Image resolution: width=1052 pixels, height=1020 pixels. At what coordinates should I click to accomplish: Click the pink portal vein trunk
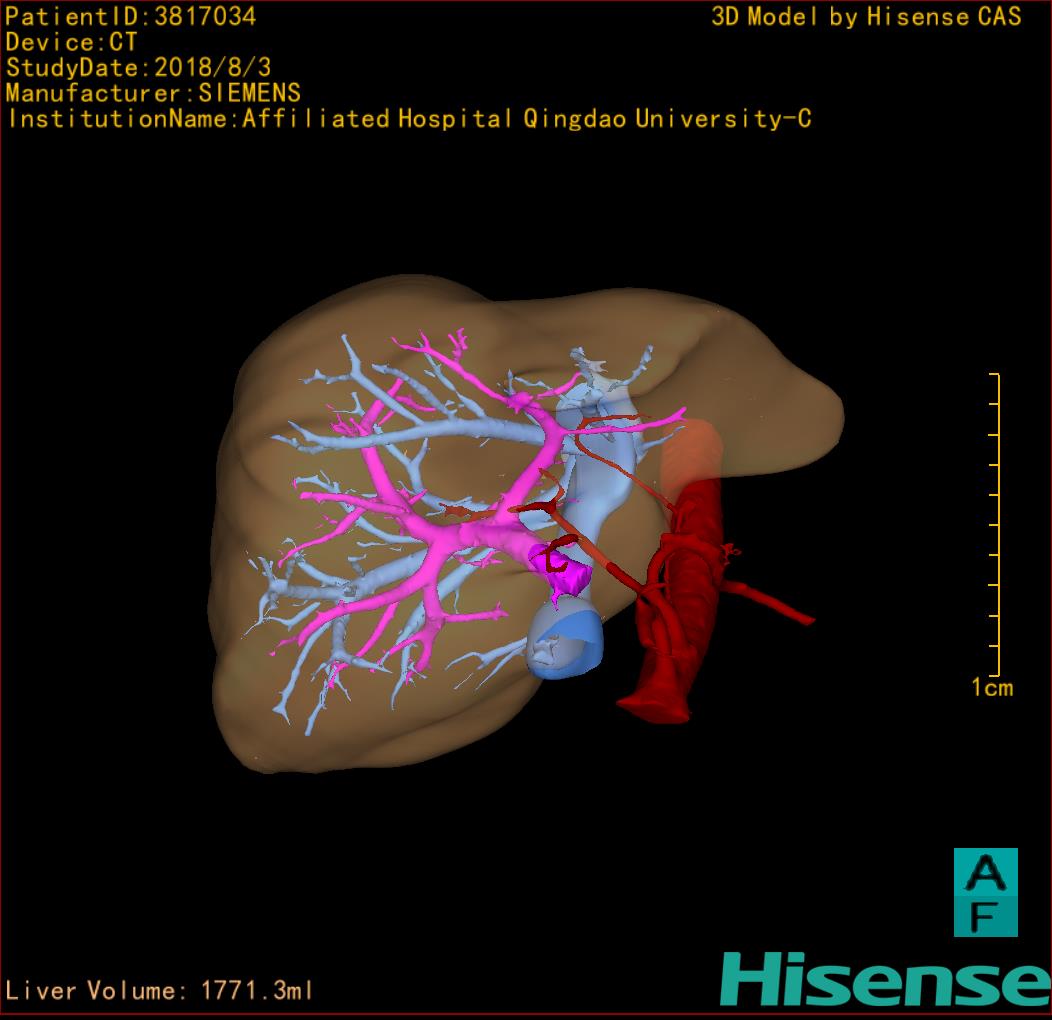[493, 533]
